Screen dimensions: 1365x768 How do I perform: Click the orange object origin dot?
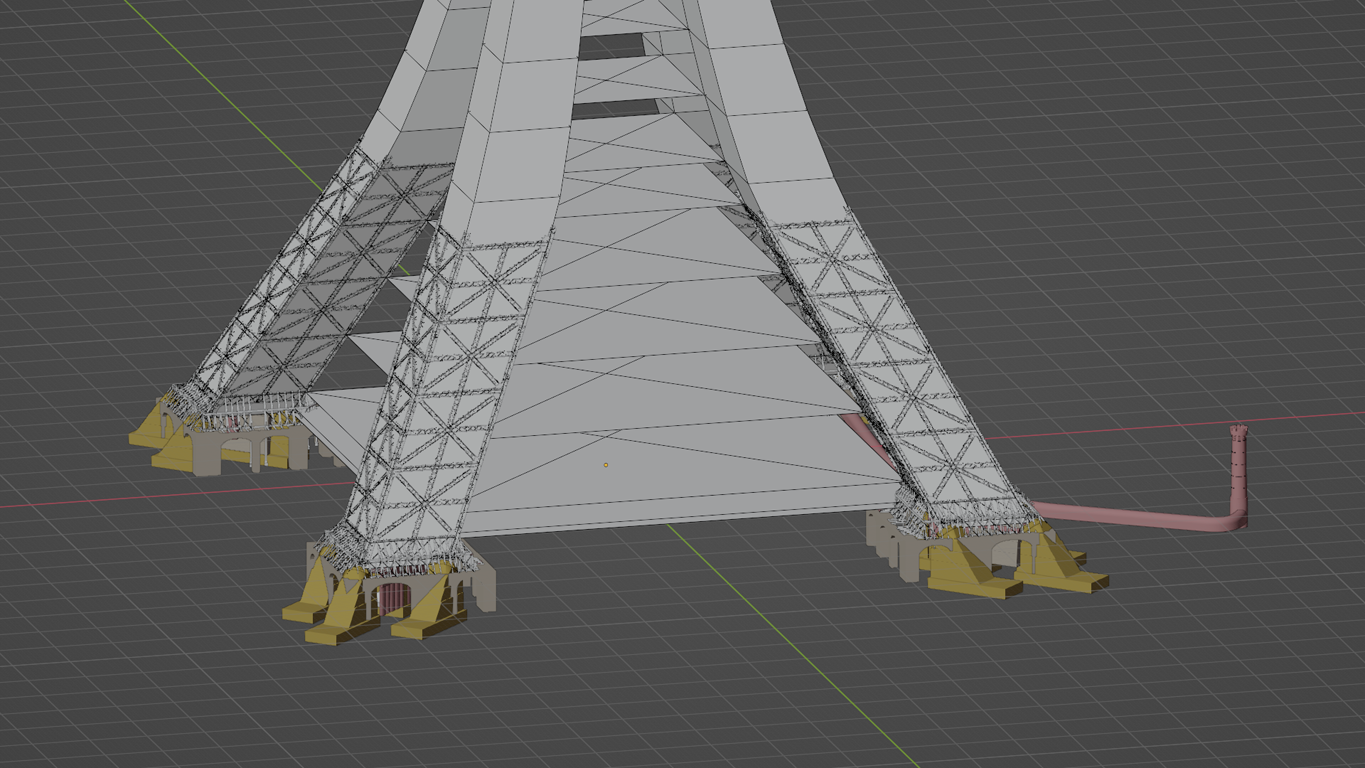point(606,465)
